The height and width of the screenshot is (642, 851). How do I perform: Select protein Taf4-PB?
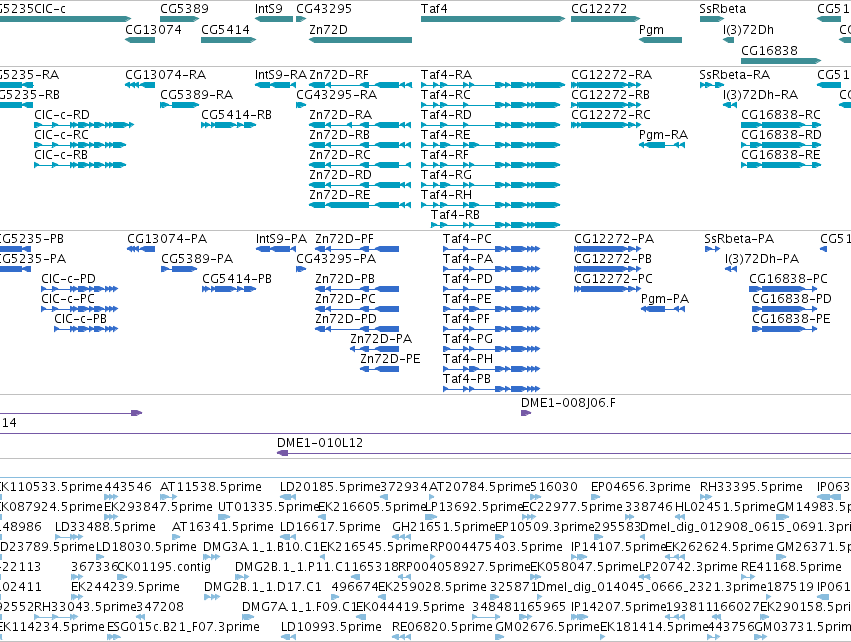[492, 389]
